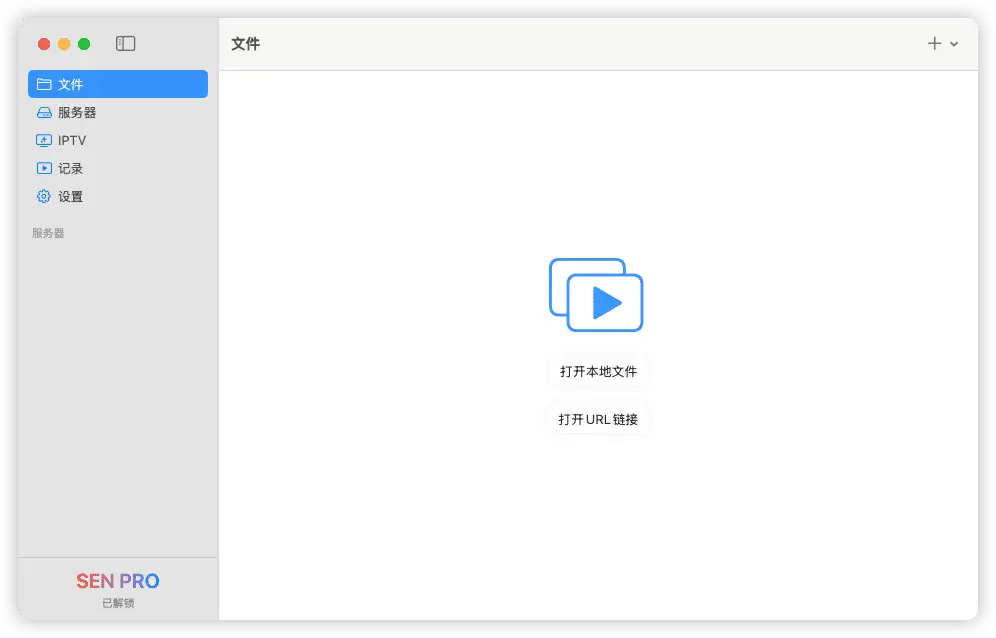
Task: Open settings via the gear icon
Action: [45, 196]
